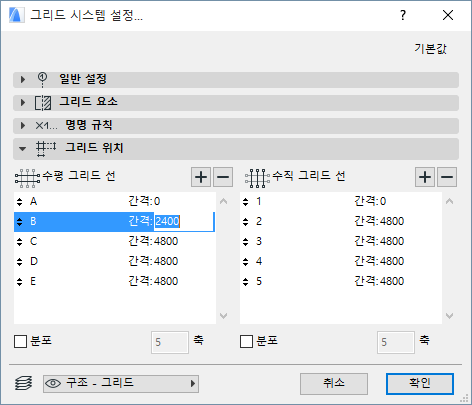This screenshot has width=472, height=405.
Task: Click the reorder handle of row 2
Action: pyautogui.click(x=246, y=222)
